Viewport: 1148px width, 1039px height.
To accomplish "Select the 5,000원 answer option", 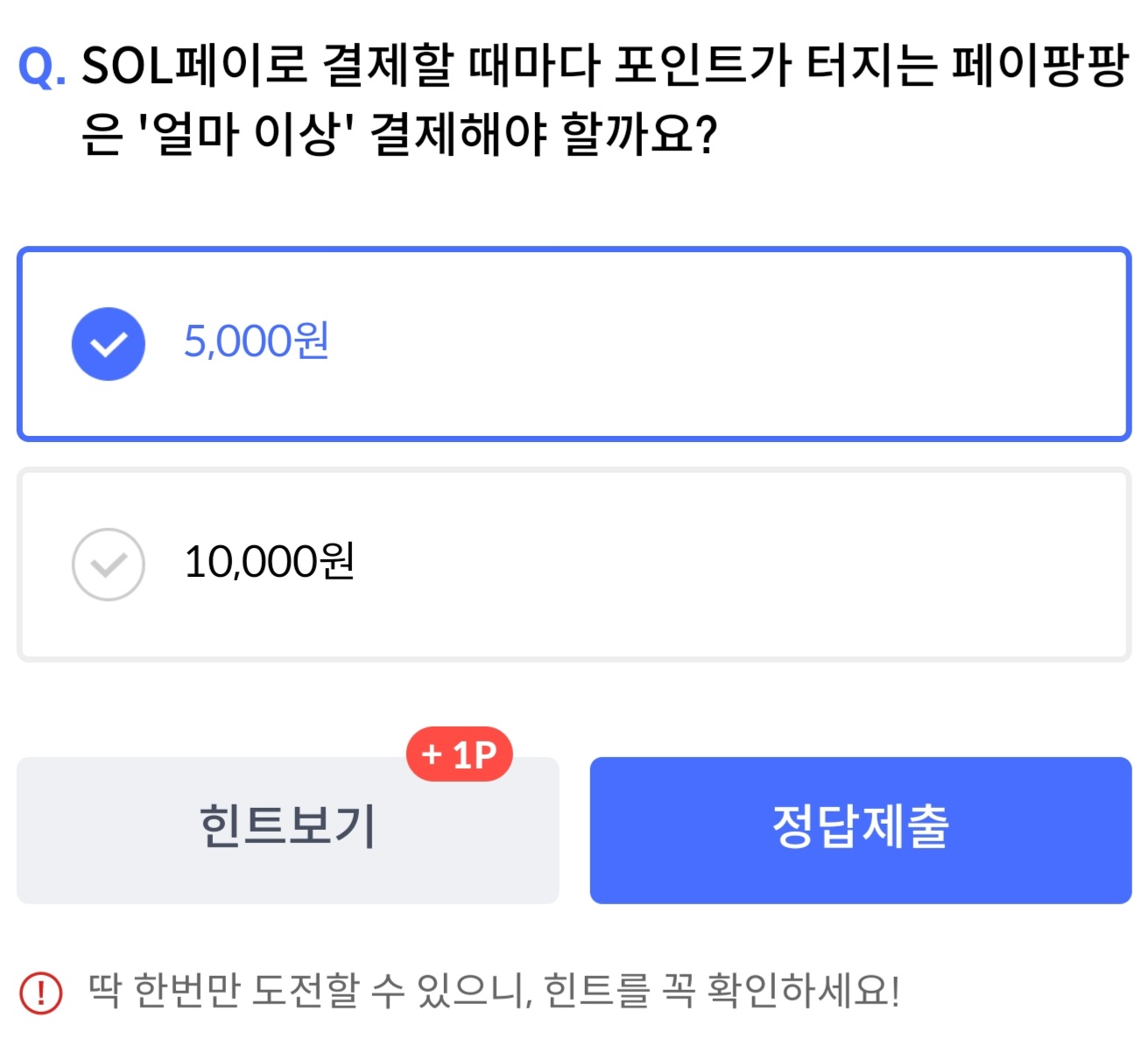I will pos(574,344).
